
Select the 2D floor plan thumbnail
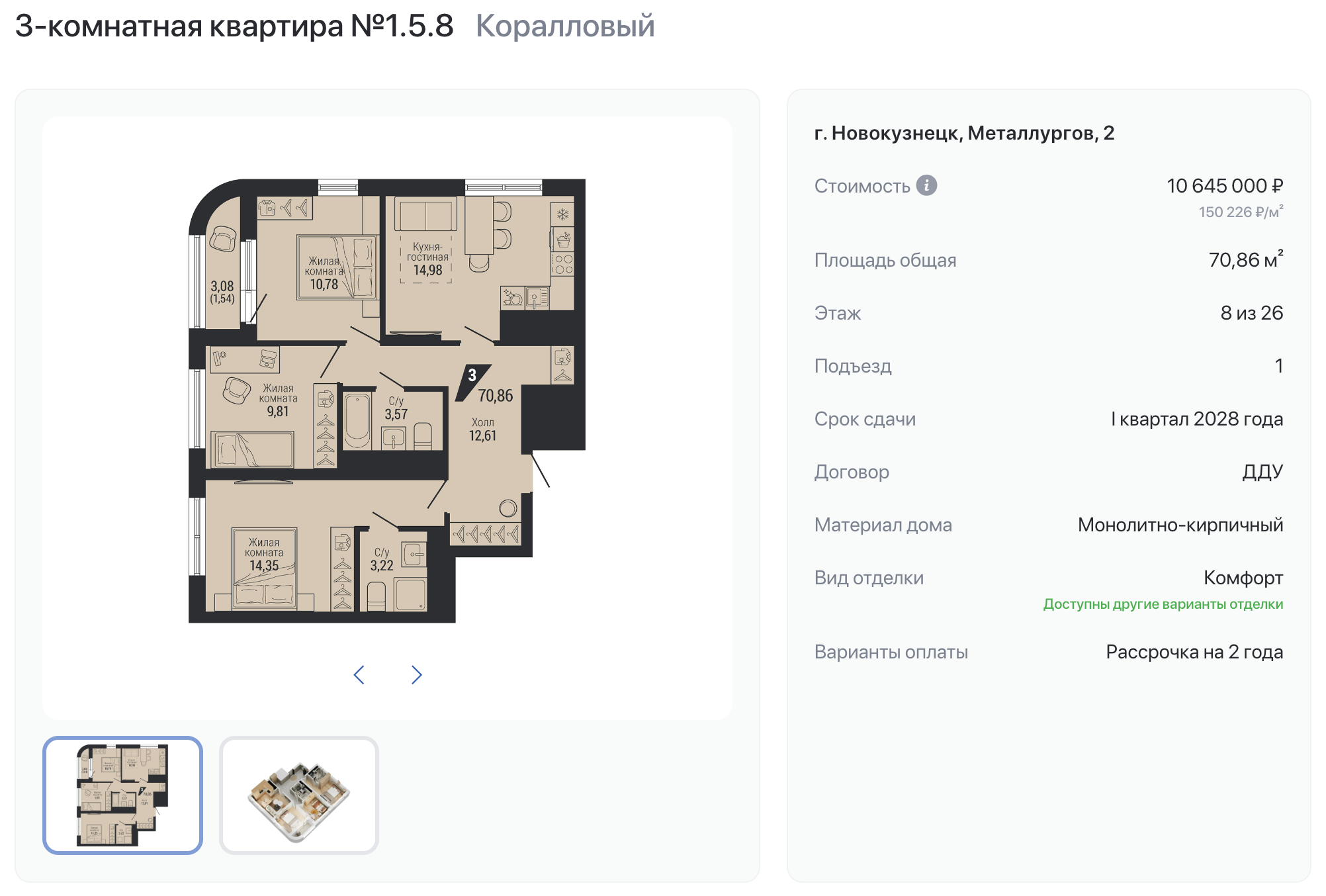pyautogui.click(x=122, y=795)
